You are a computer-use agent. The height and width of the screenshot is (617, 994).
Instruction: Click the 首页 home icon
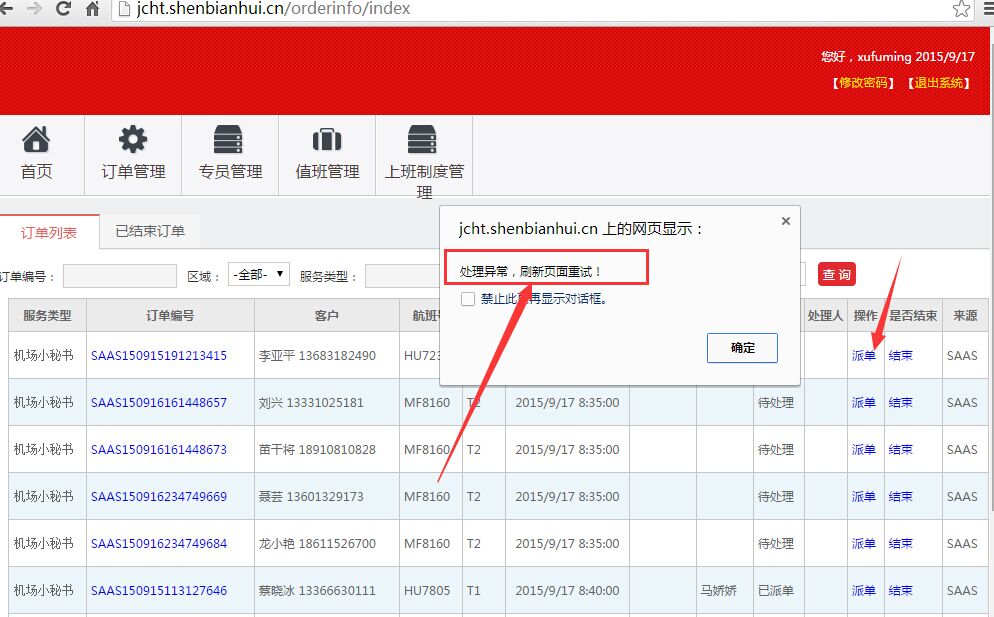pos(36,140)
